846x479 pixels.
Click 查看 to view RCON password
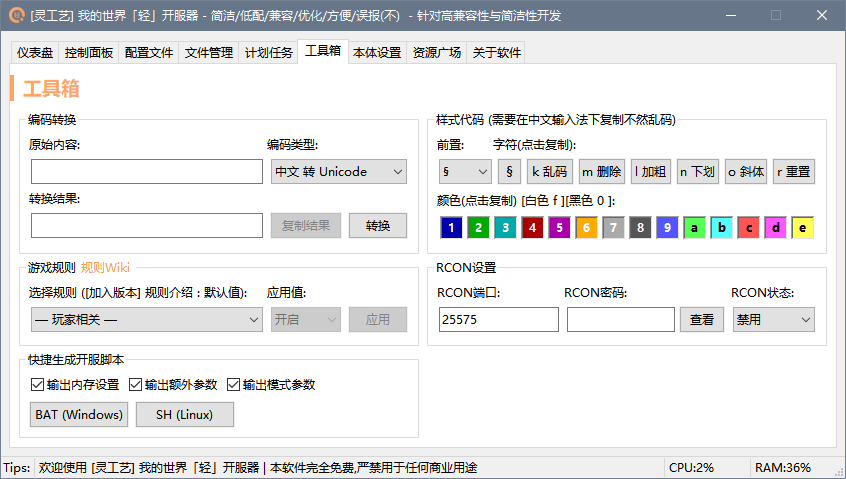pyautogui.click(x=701, y=319)
